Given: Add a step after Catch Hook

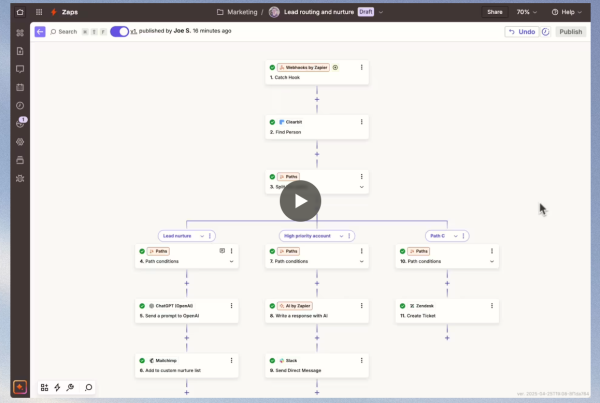Looking at the screenshot, I should point(317,100).
